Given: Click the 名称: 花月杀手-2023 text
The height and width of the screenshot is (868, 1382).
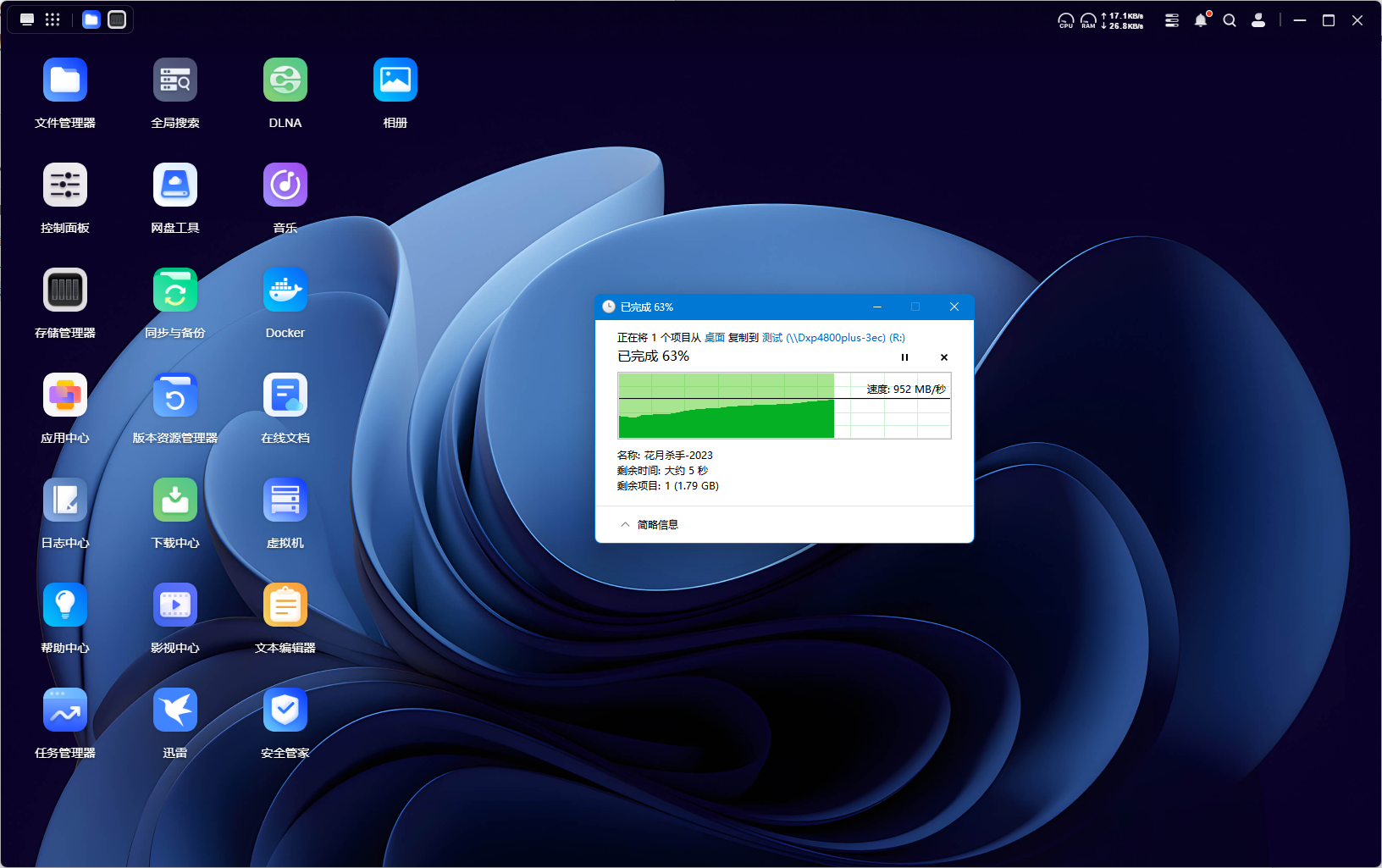Looking at the screenshot, I should click(665, 456).
